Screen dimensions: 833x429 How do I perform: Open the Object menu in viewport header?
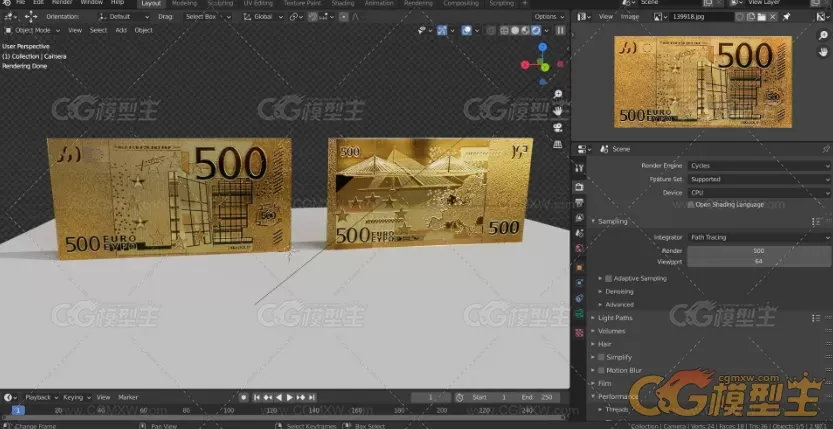click(143, 30)
